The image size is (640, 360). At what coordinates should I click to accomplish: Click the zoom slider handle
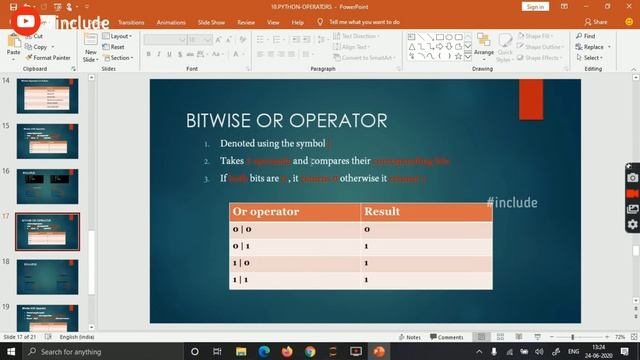pyautogui.click(x=573, y=337)
